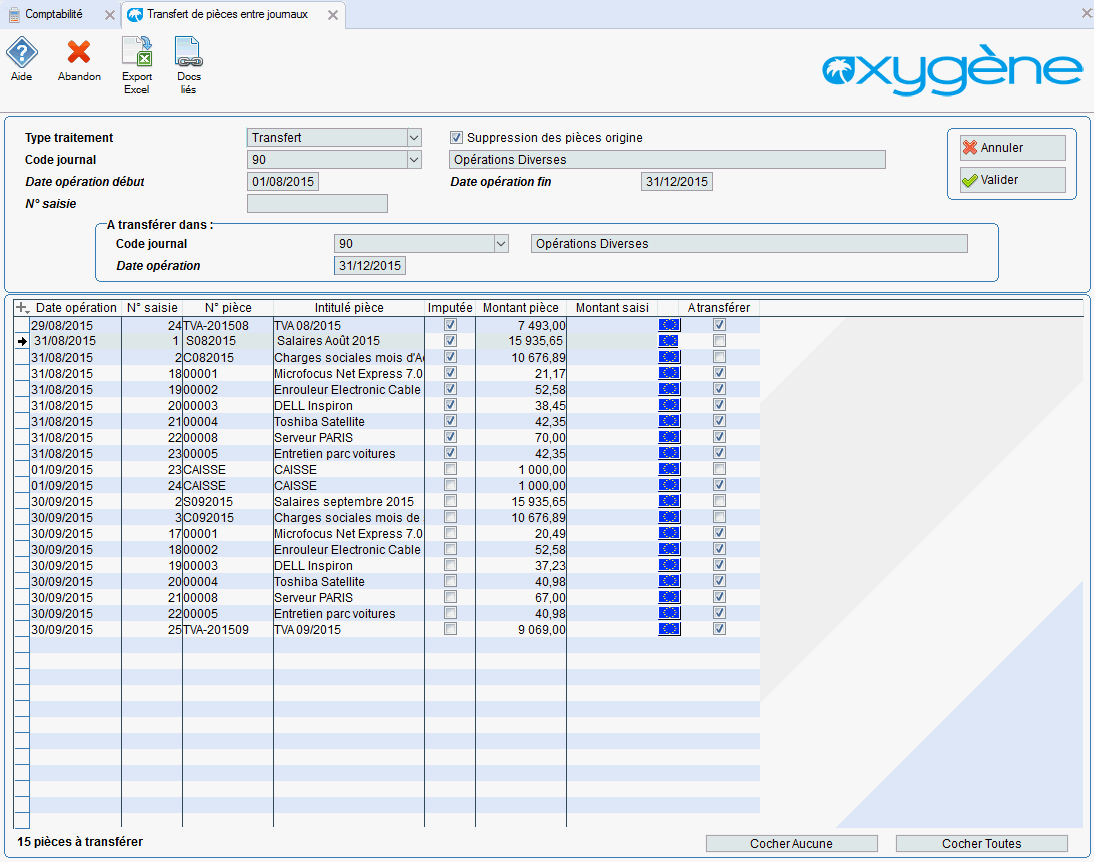Click the N° pièce column header
Image resolution: width=1094 pixels, height=862 pixels.
tap(228, 308)
